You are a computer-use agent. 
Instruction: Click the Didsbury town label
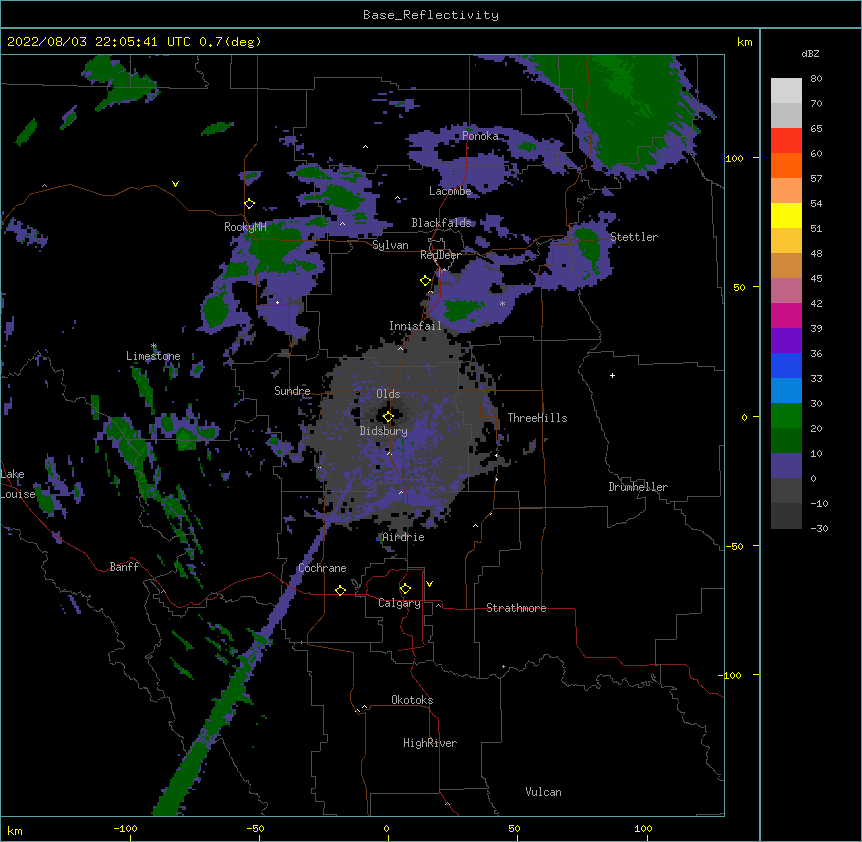pos(384,431)
